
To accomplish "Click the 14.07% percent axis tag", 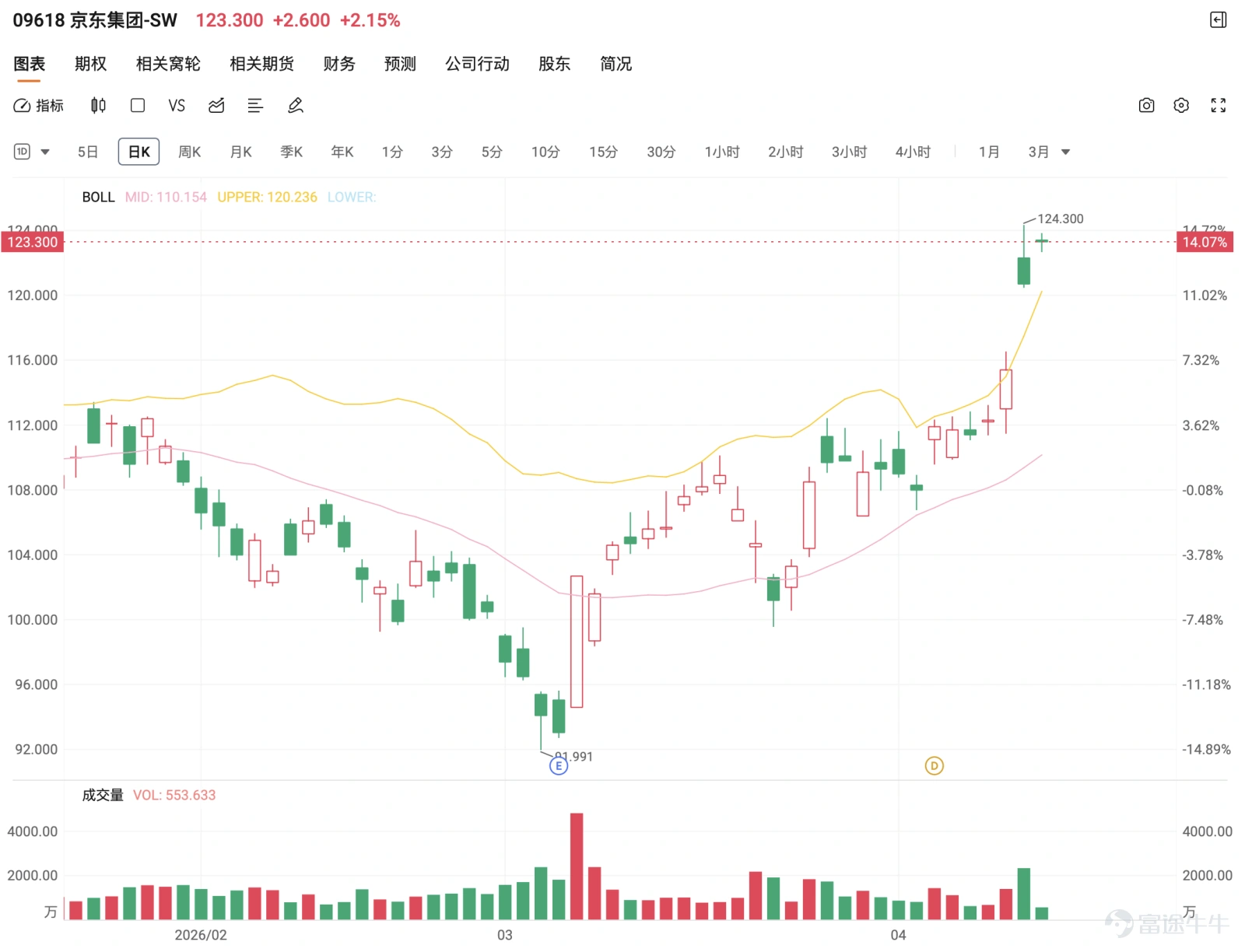I will click(1205, 242).
